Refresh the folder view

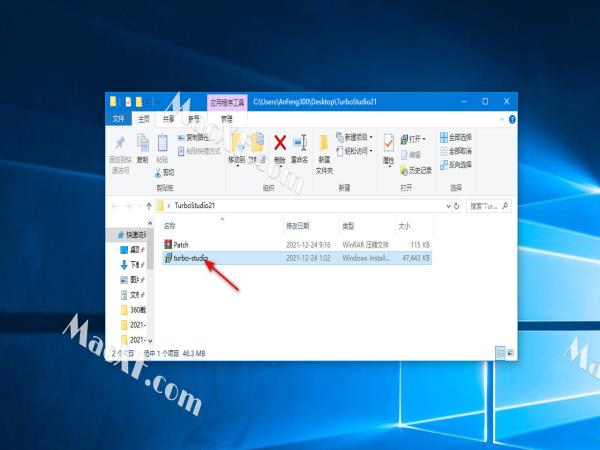tap(457, 206)
